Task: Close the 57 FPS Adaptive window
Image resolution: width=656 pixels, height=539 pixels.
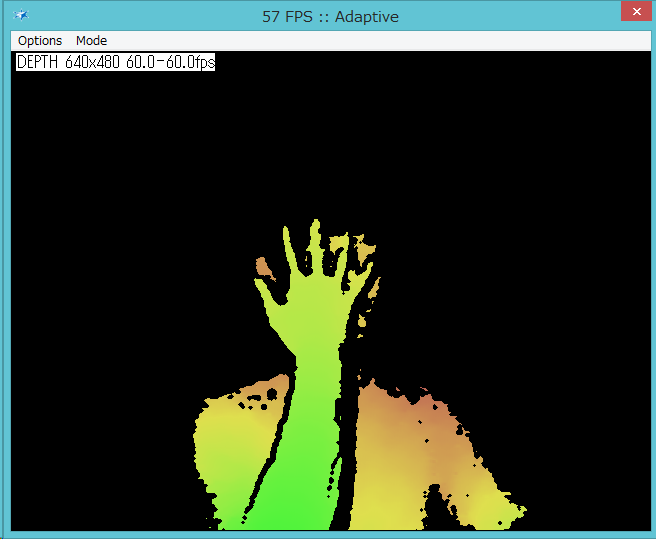Action: pos(636,11)
